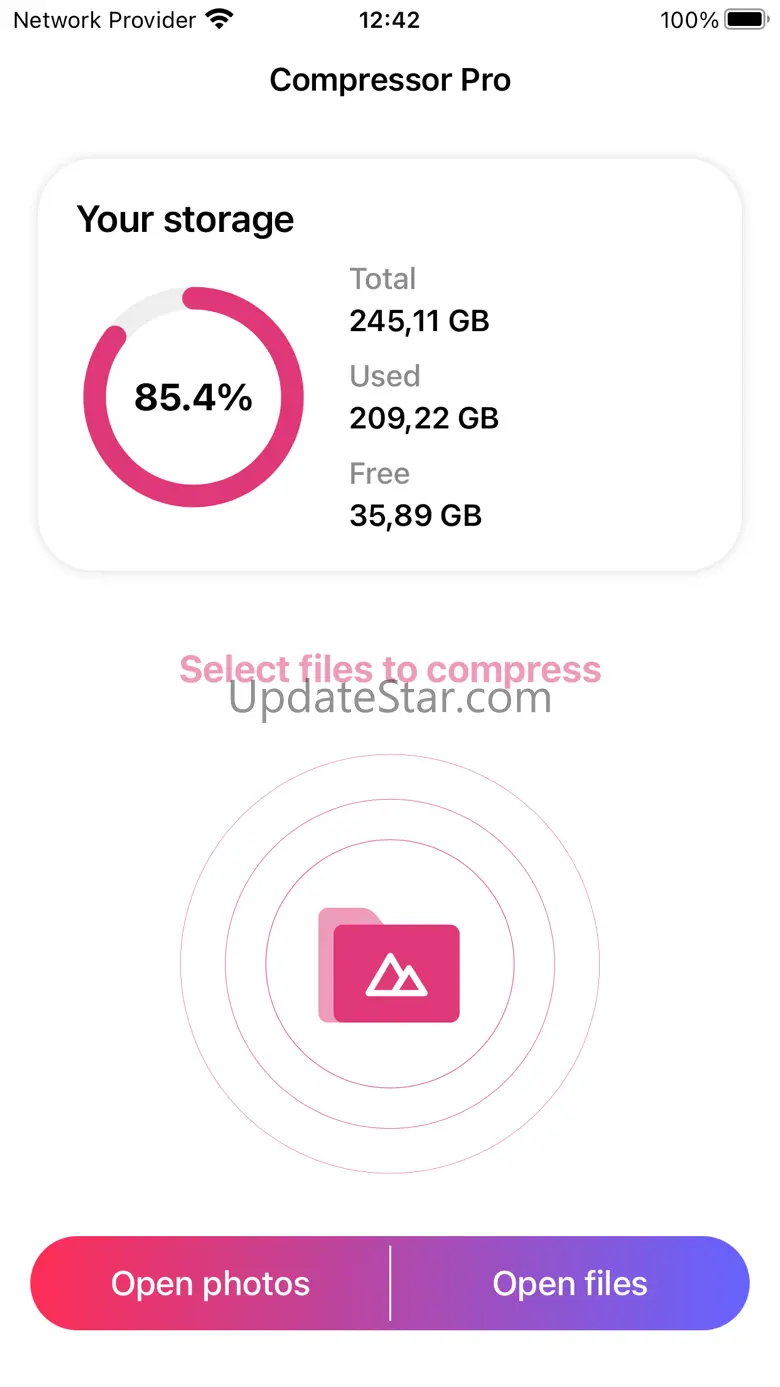Tap the Total storage label
Screen dimensions: 780x1387
pyautogui.click(x=382, y=279)
